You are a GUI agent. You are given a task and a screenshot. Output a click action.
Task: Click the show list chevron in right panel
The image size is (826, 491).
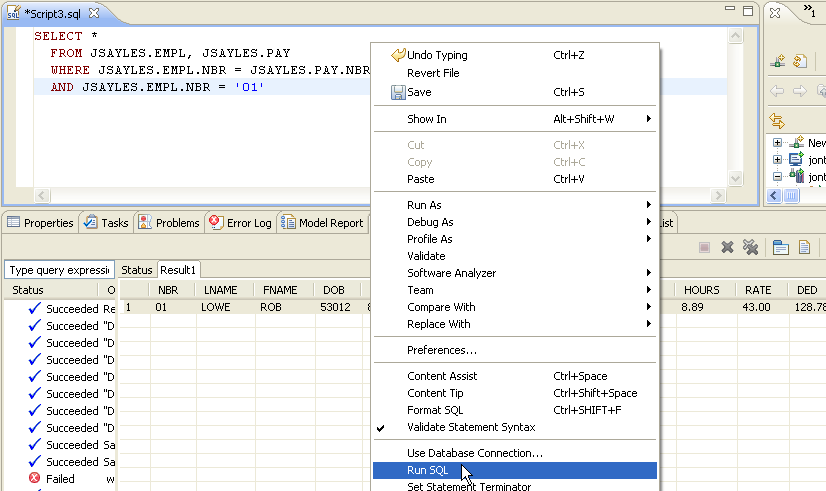[x=810, y=11]
